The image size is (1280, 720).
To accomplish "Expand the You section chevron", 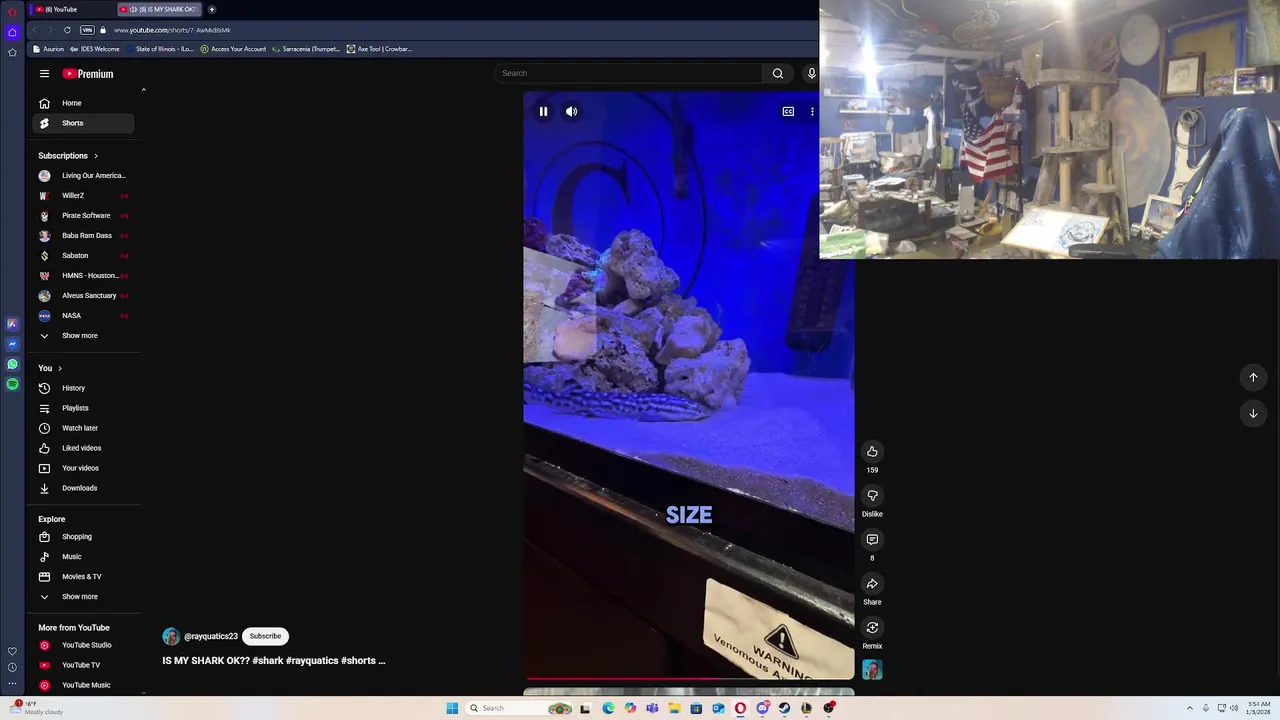I will pyautogui.click(x=60, y=368).
